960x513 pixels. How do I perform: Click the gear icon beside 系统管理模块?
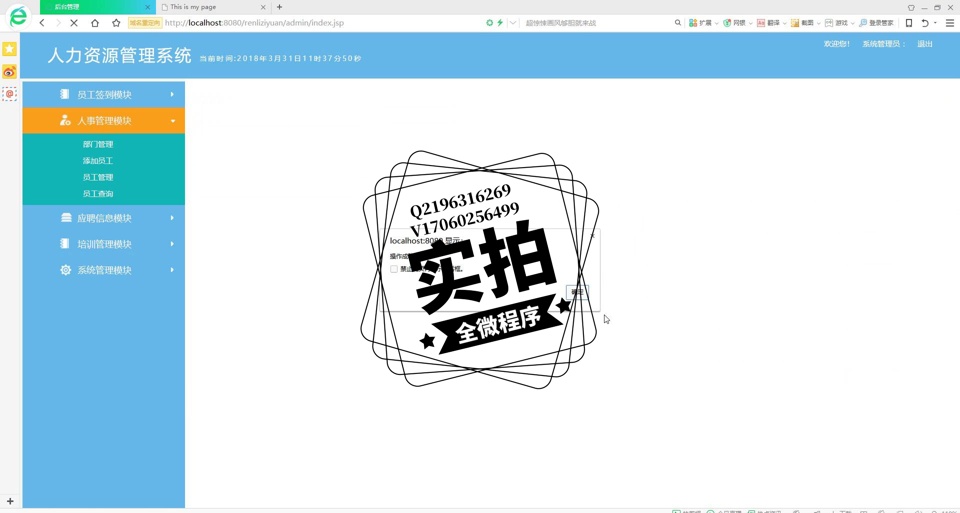click(65, 270)
